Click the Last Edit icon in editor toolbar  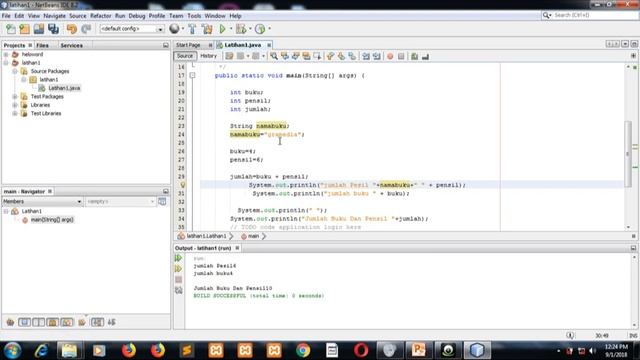pos(229,56)
